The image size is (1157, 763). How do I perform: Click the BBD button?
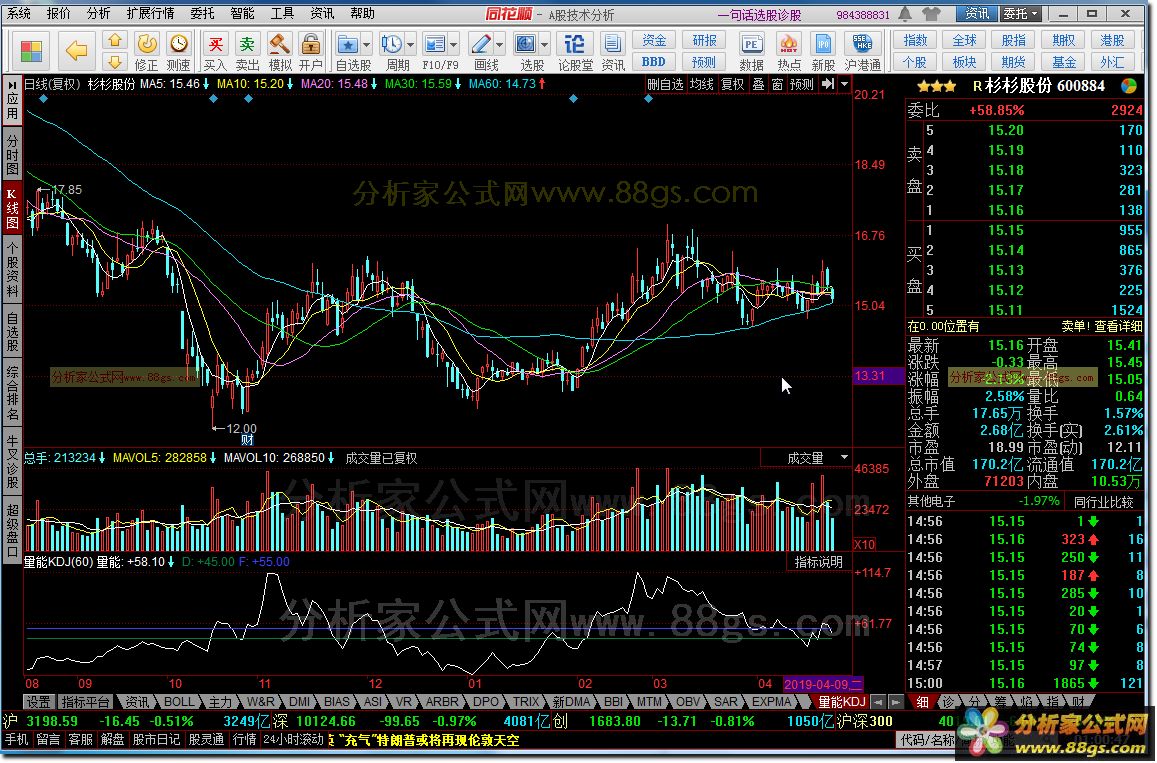click(654, 62)
